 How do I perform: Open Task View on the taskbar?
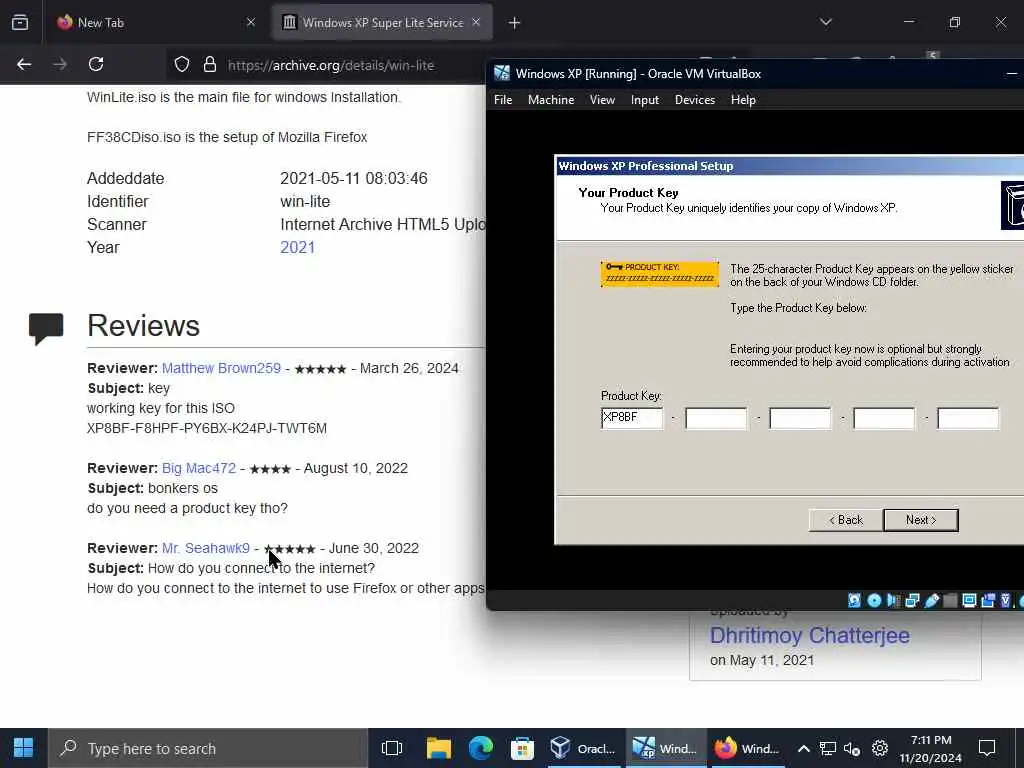[x=392, y=748]
